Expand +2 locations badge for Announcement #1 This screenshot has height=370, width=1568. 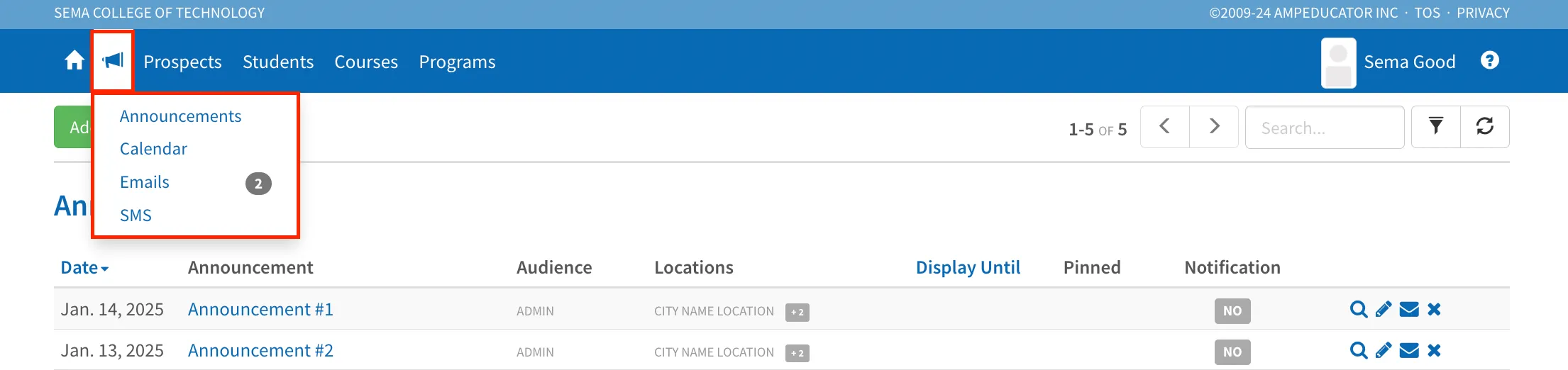[x=797, y=312]
